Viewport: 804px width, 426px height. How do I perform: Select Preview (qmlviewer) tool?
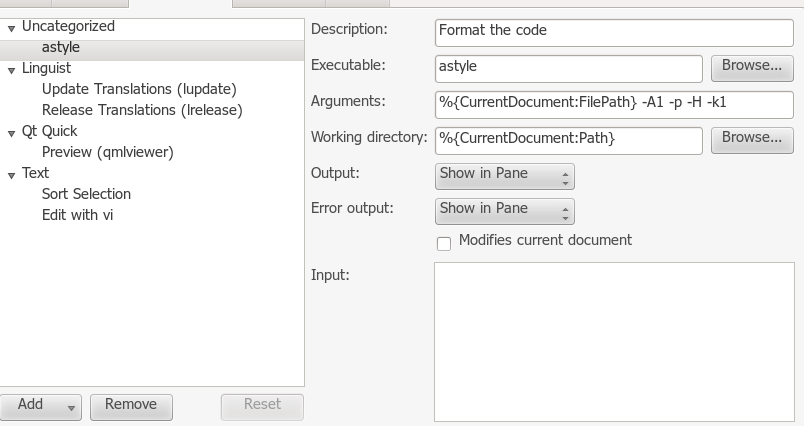click(108, 152)
